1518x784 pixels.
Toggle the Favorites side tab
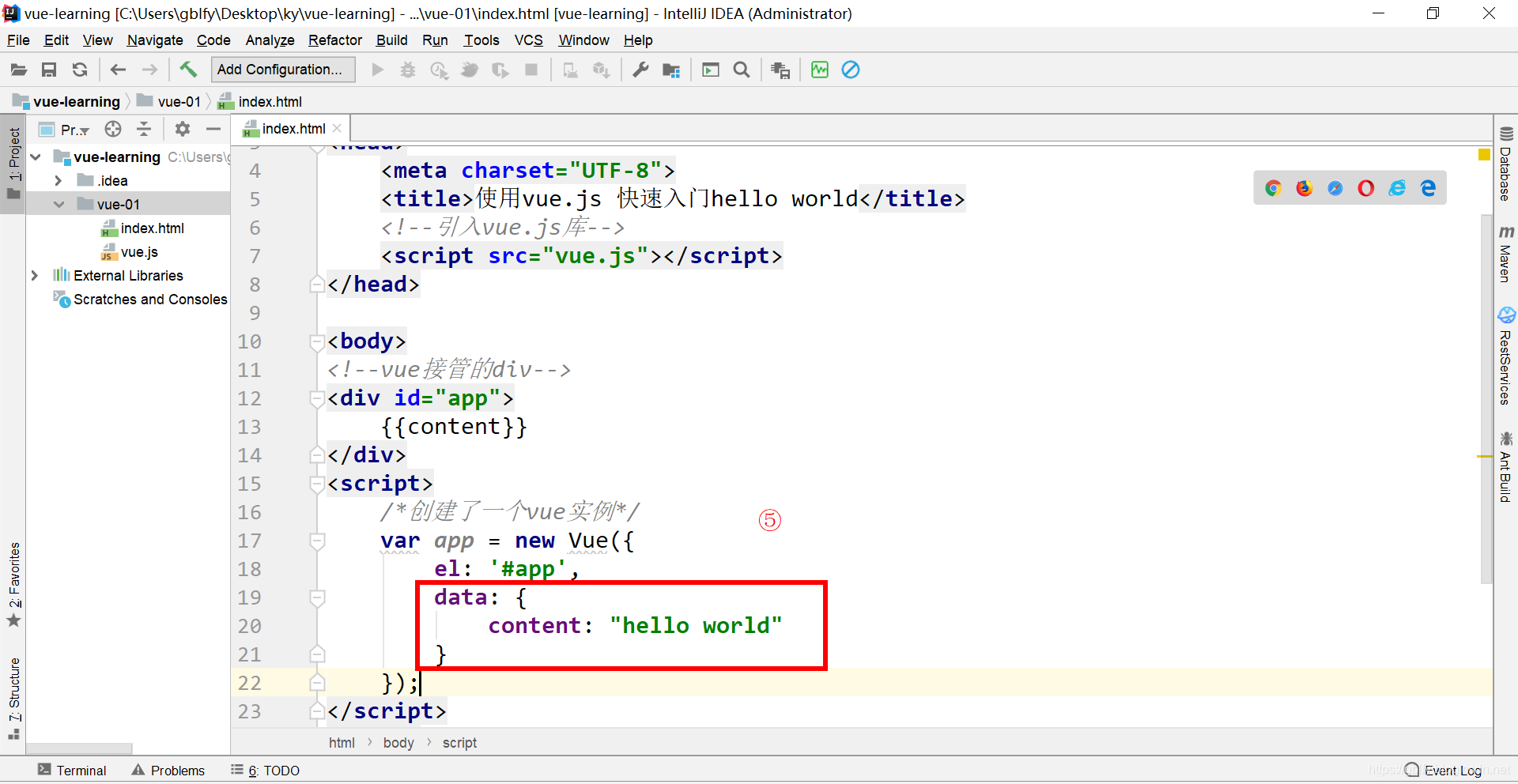pos(13,585)
